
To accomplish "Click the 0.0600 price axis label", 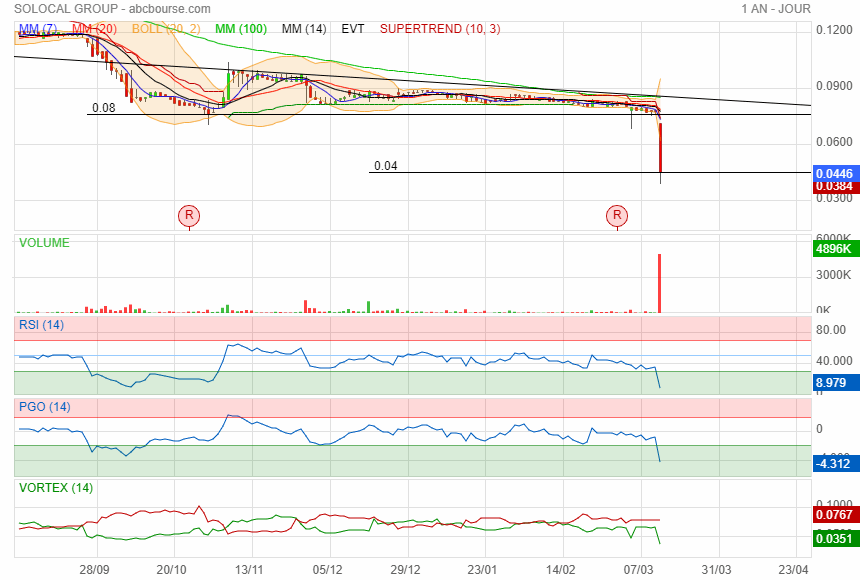I will coord(834,142).
